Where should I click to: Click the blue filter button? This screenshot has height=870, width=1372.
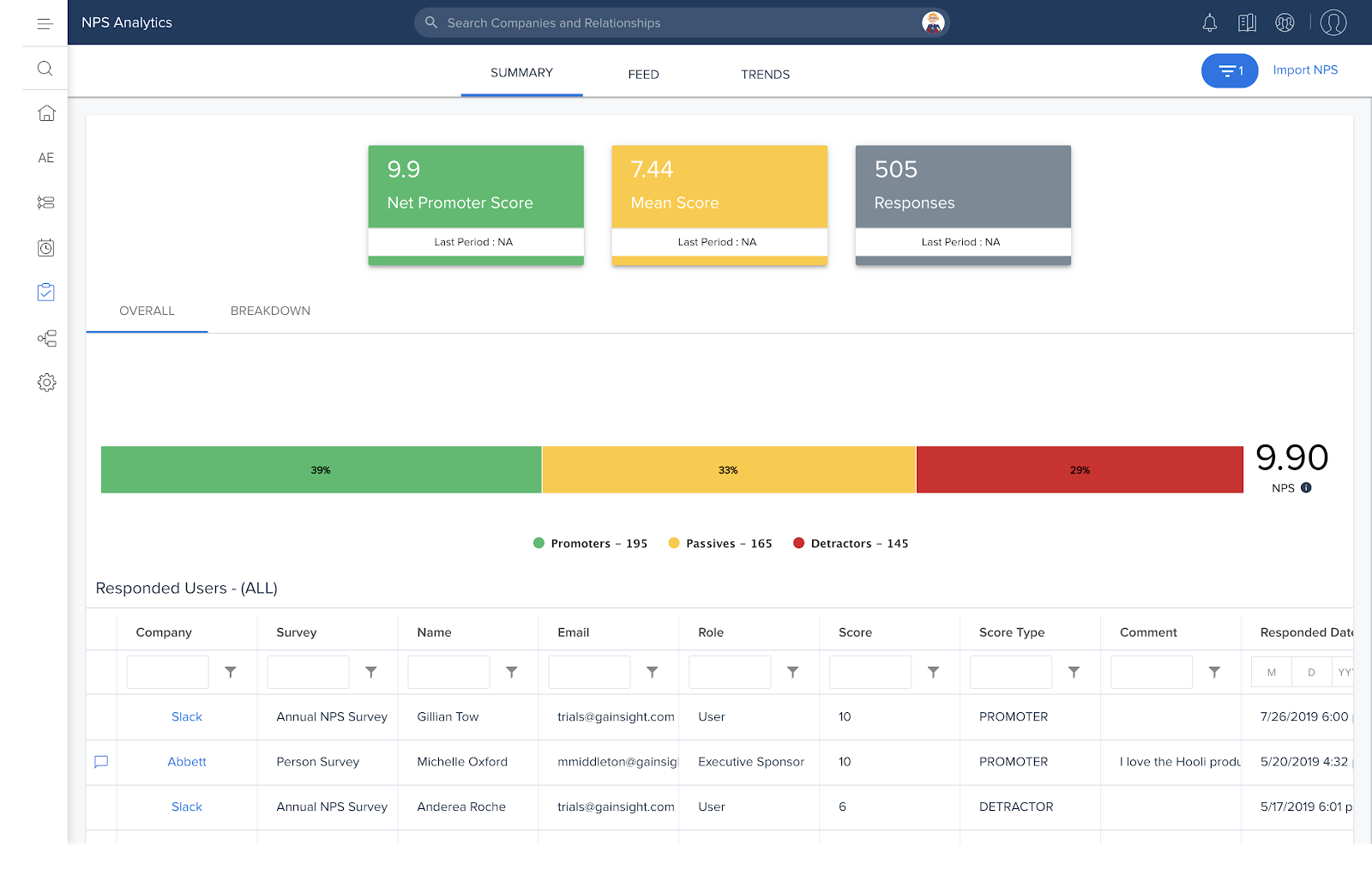pyautogui.click(x=1229, y=71)
